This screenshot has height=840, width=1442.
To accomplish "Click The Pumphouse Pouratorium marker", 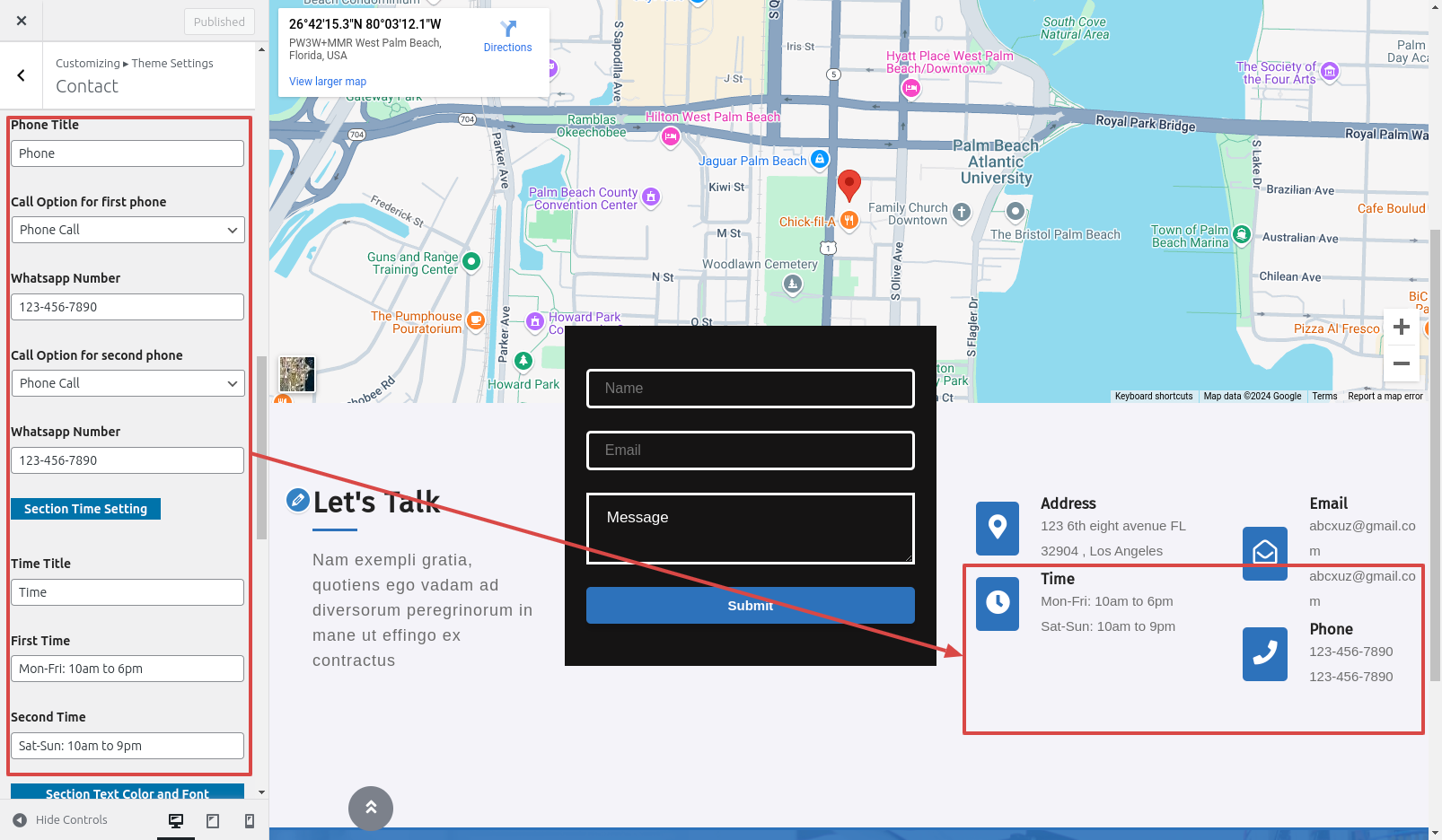I will pos(476,320).
